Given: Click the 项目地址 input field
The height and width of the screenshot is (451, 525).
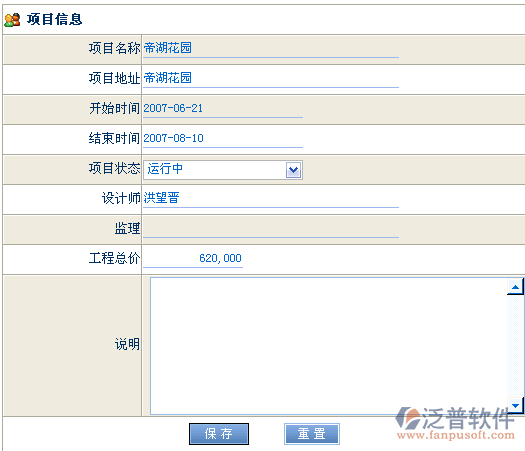Looking at the screenshot, I should (x=271, y=79).
